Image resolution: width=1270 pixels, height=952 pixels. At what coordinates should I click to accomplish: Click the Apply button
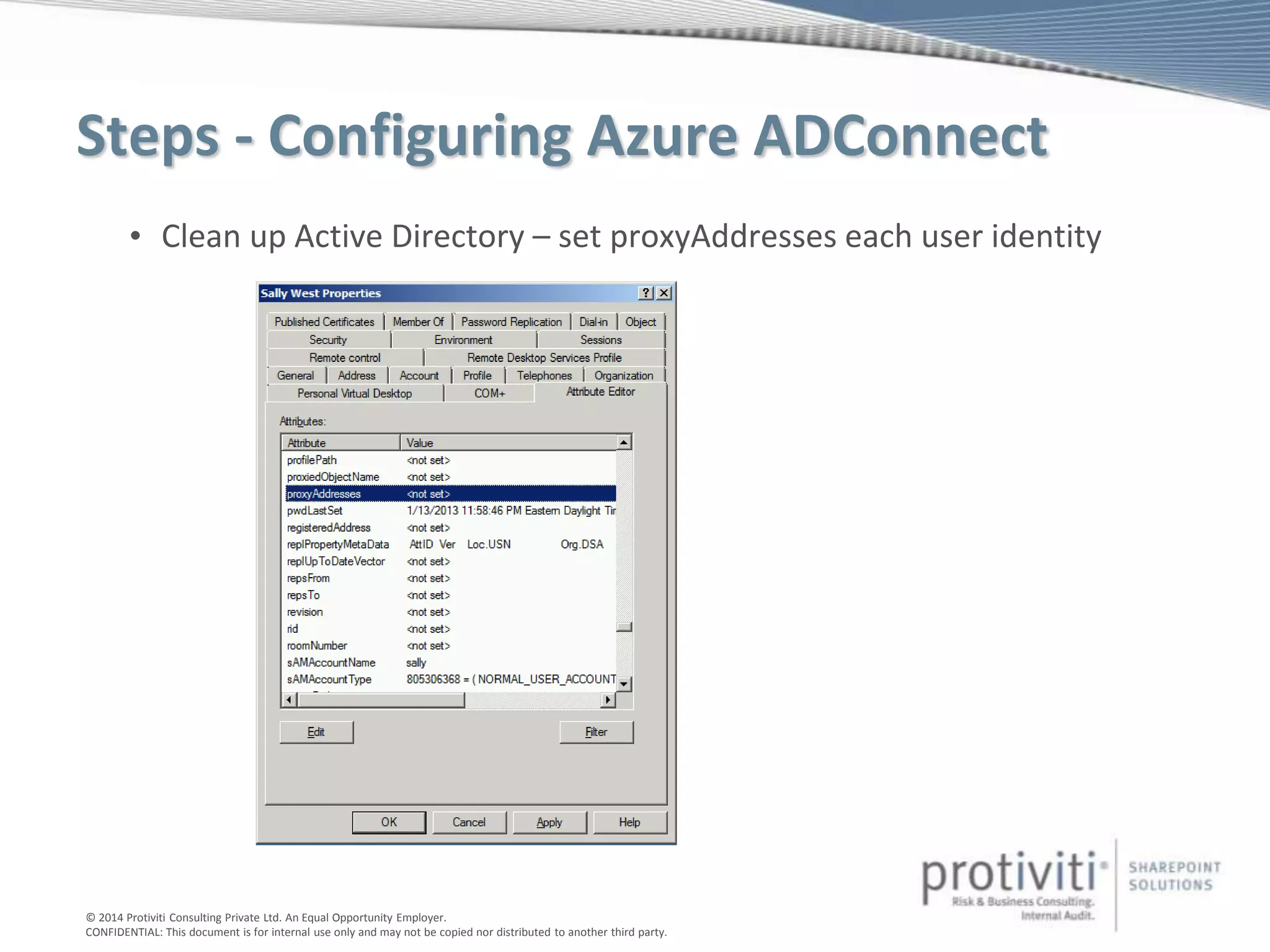point(549,822)
